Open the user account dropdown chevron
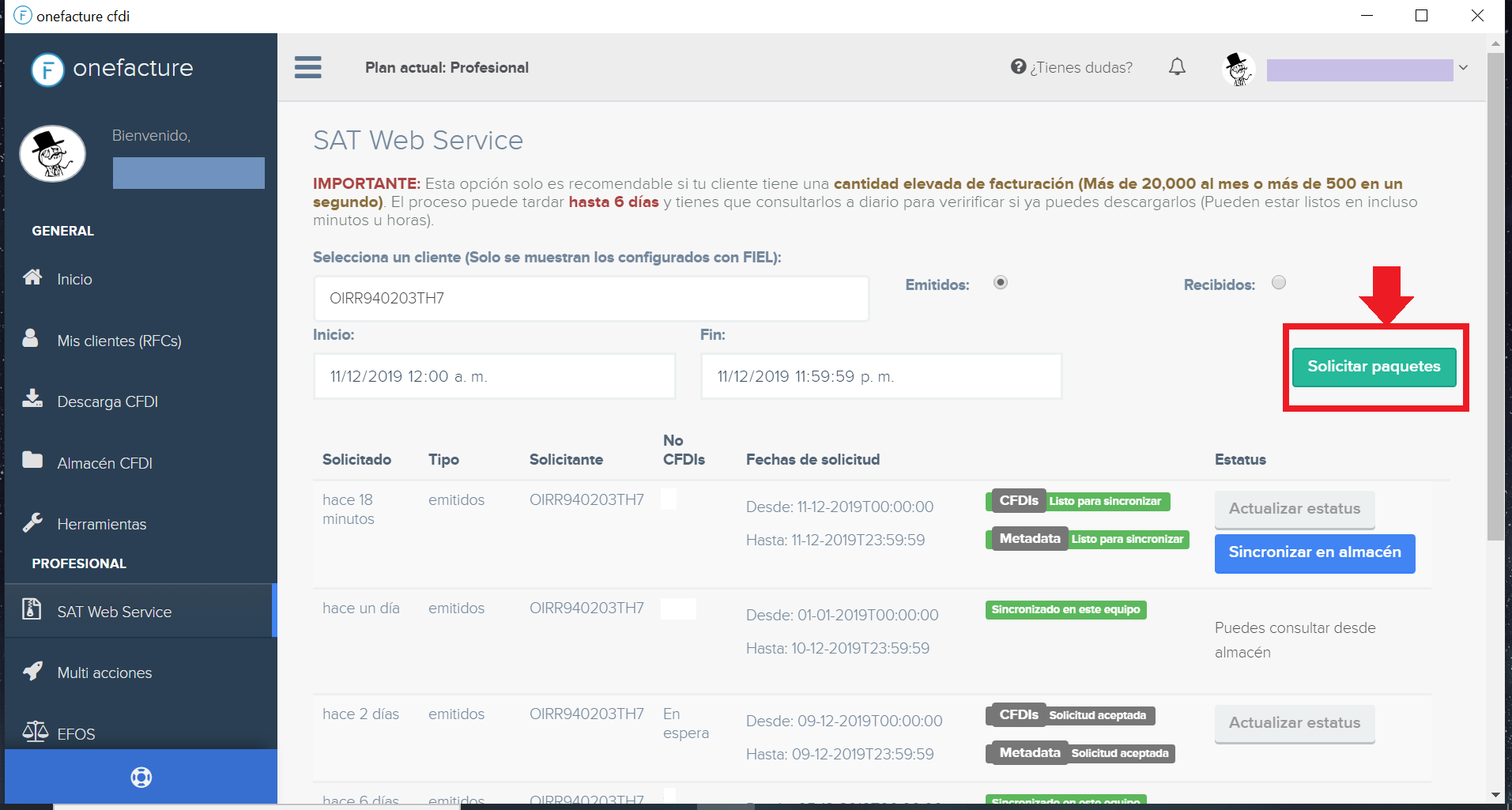Viewport: 1512px width, 810px height. pos(1464,67)
